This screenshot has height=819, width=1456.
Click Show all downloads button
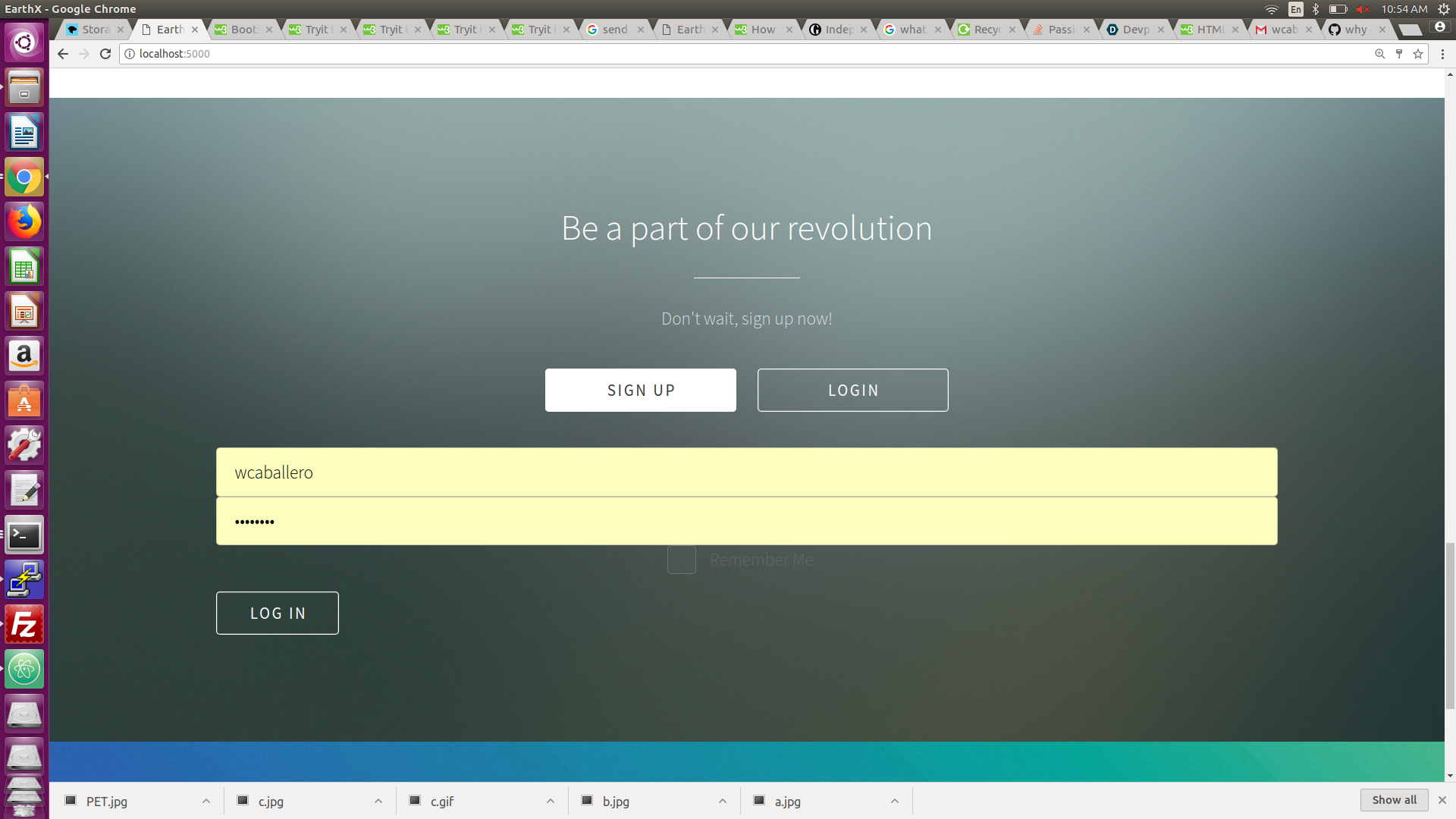(1394, 800)
